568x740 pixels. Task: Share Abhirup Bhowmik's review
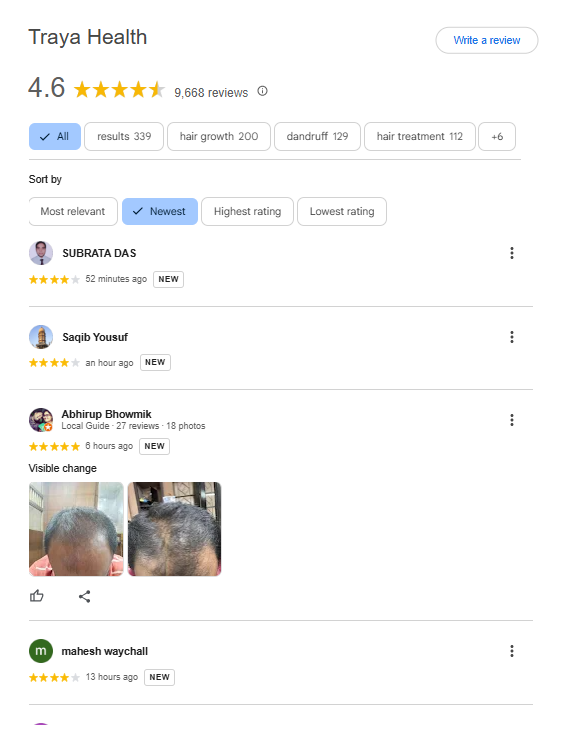(84, 597)
